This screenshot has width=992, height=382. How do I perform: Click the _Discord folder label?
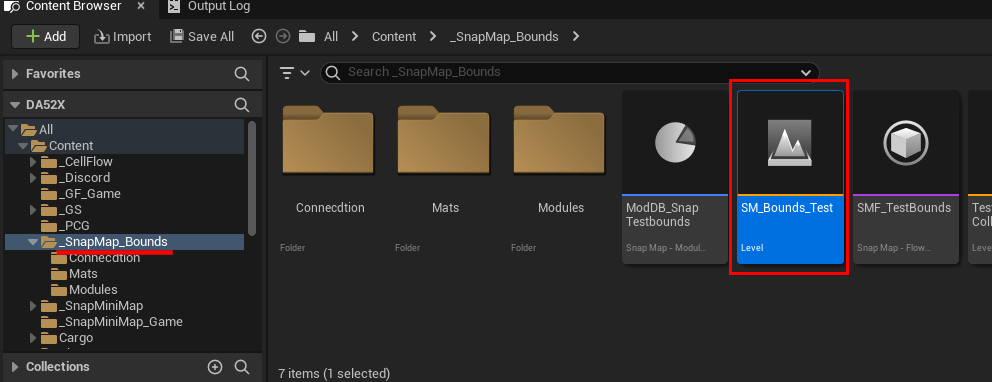[x=84, y=178]
